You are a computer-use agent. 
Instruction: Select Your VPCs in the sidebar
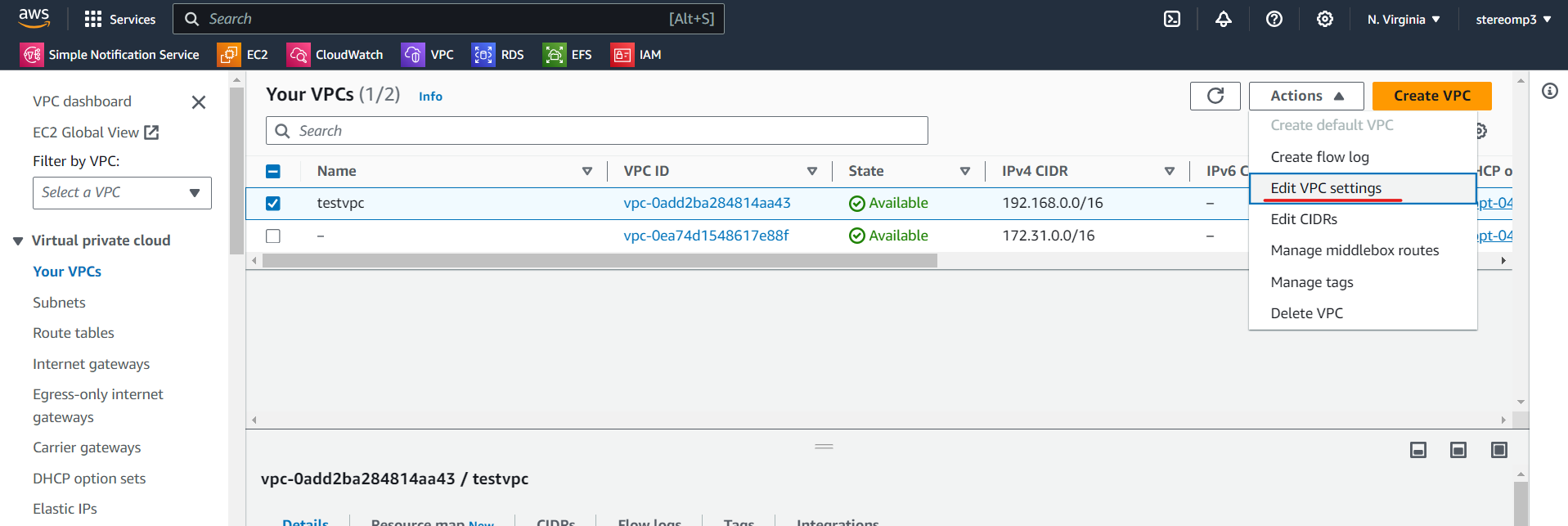[67, 272]
